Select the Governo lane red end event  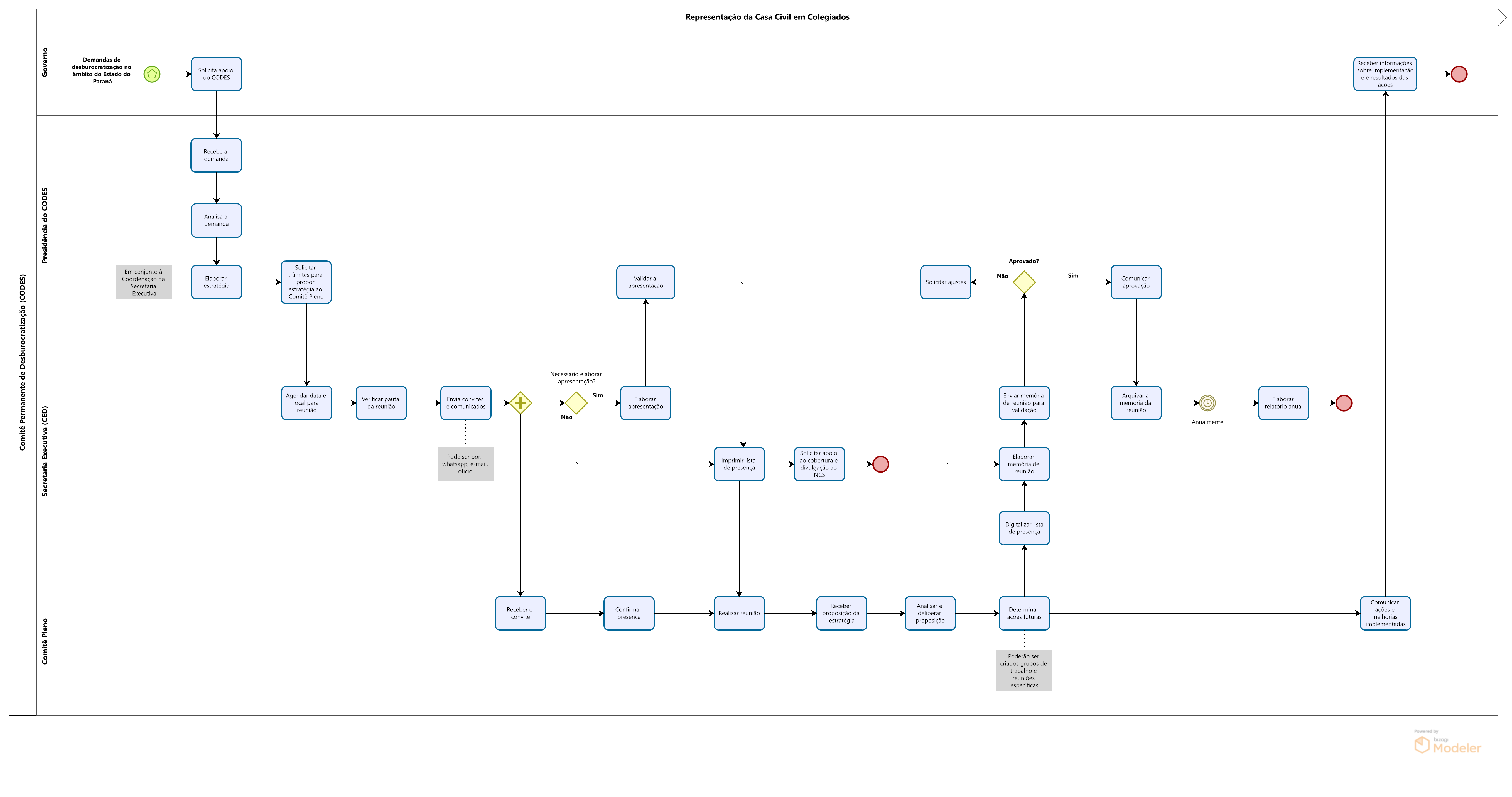[x=1459, y=74]
